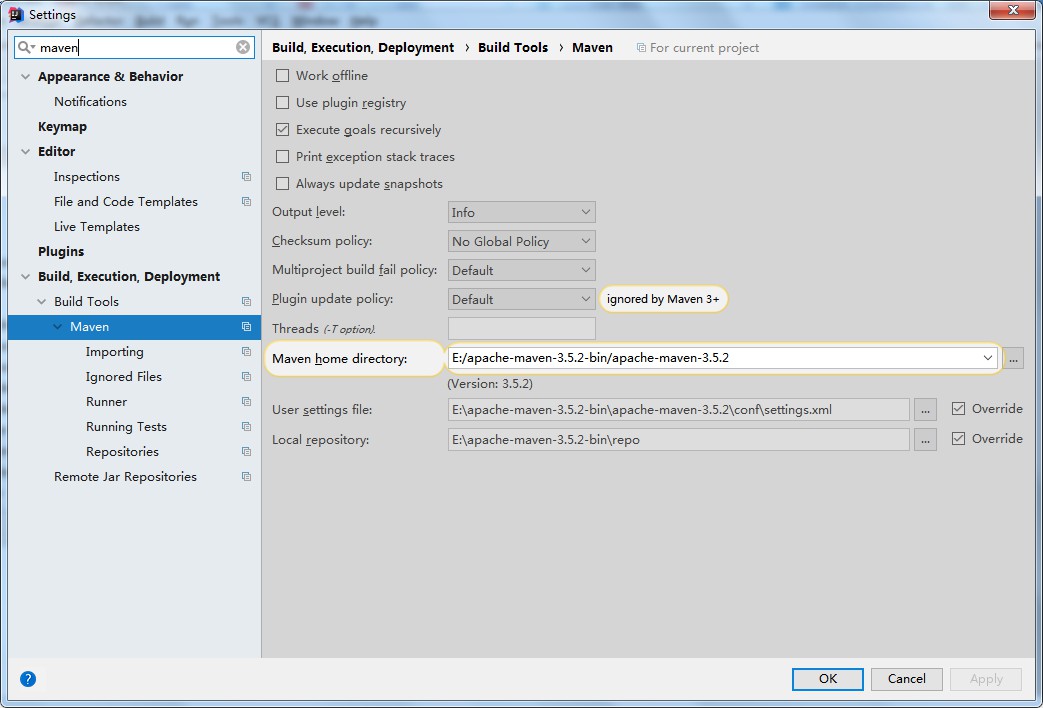Toggle Override for User settings file
Image resolution: width=1043 pixels, height=708 pixels.
click(958, 409)
